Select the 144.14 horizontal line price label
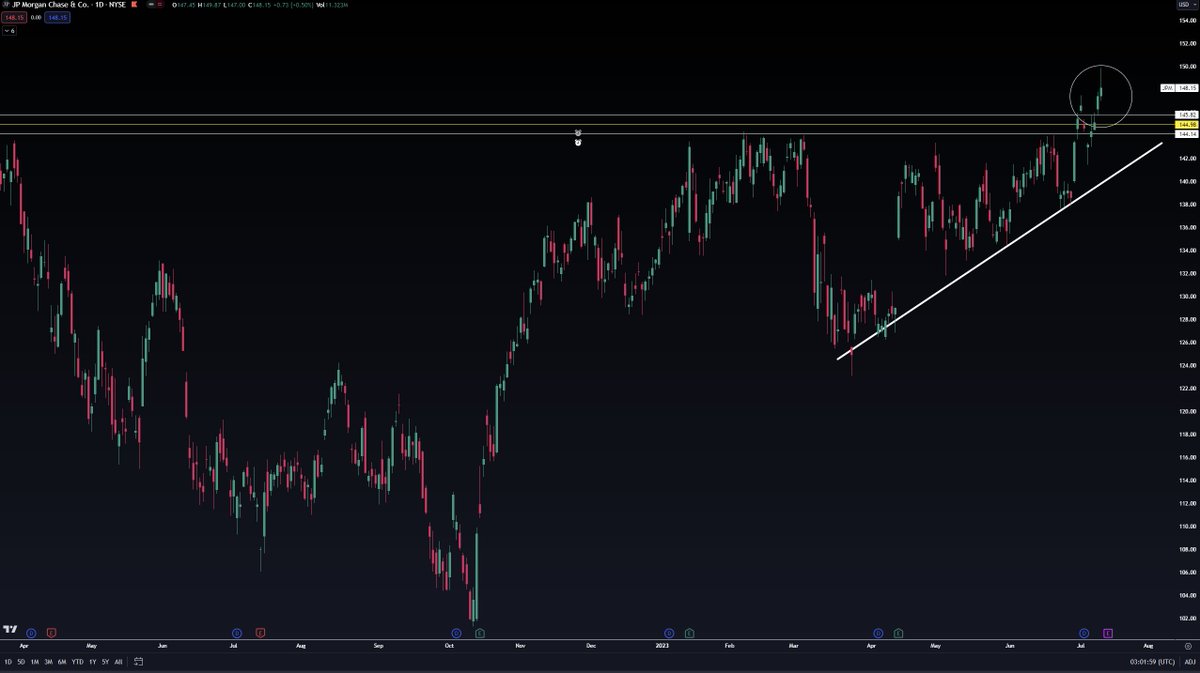This screenshot has width=1200, height=673. point(1186,134)
